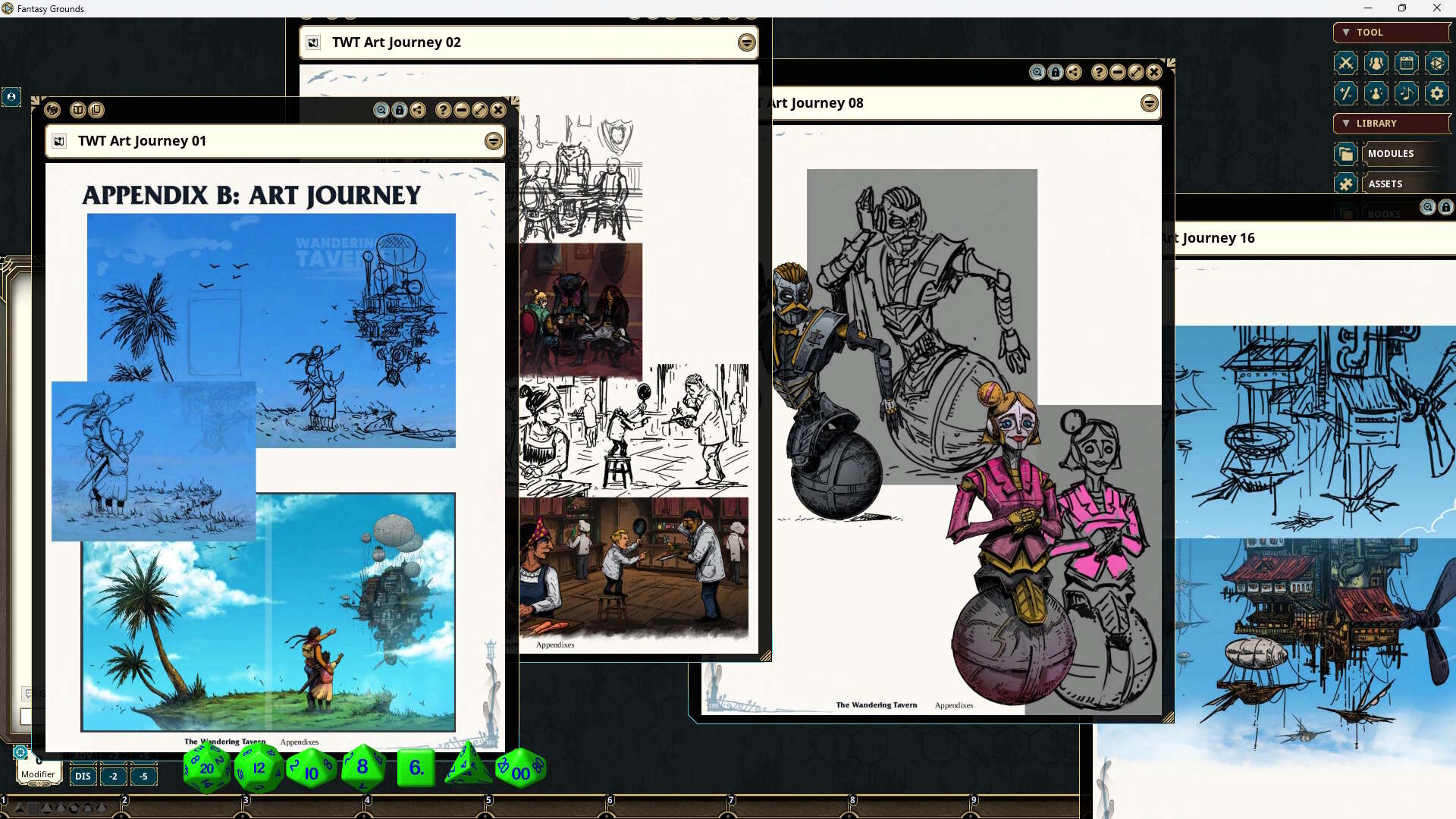Image resolution: width=1456 pixels, height=819 pixels.
Task: Open the music notes sound tool icon
Action: pyautogui.click(x=1407, y=93)
